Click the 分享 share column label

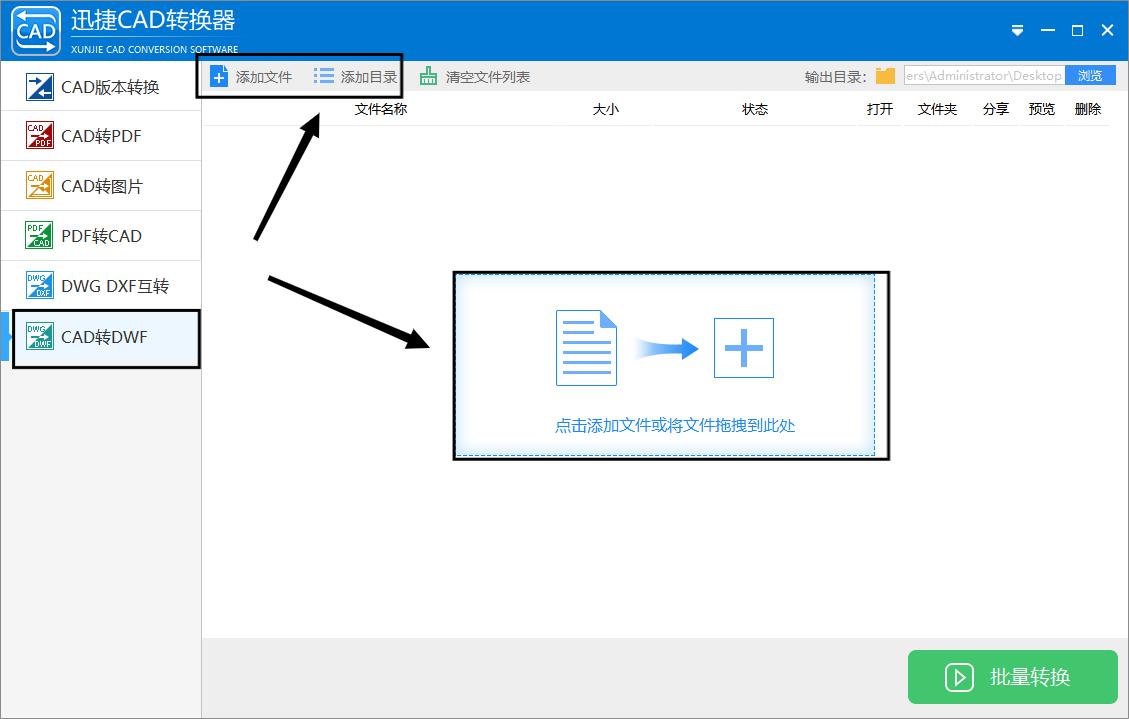point(995,110)
